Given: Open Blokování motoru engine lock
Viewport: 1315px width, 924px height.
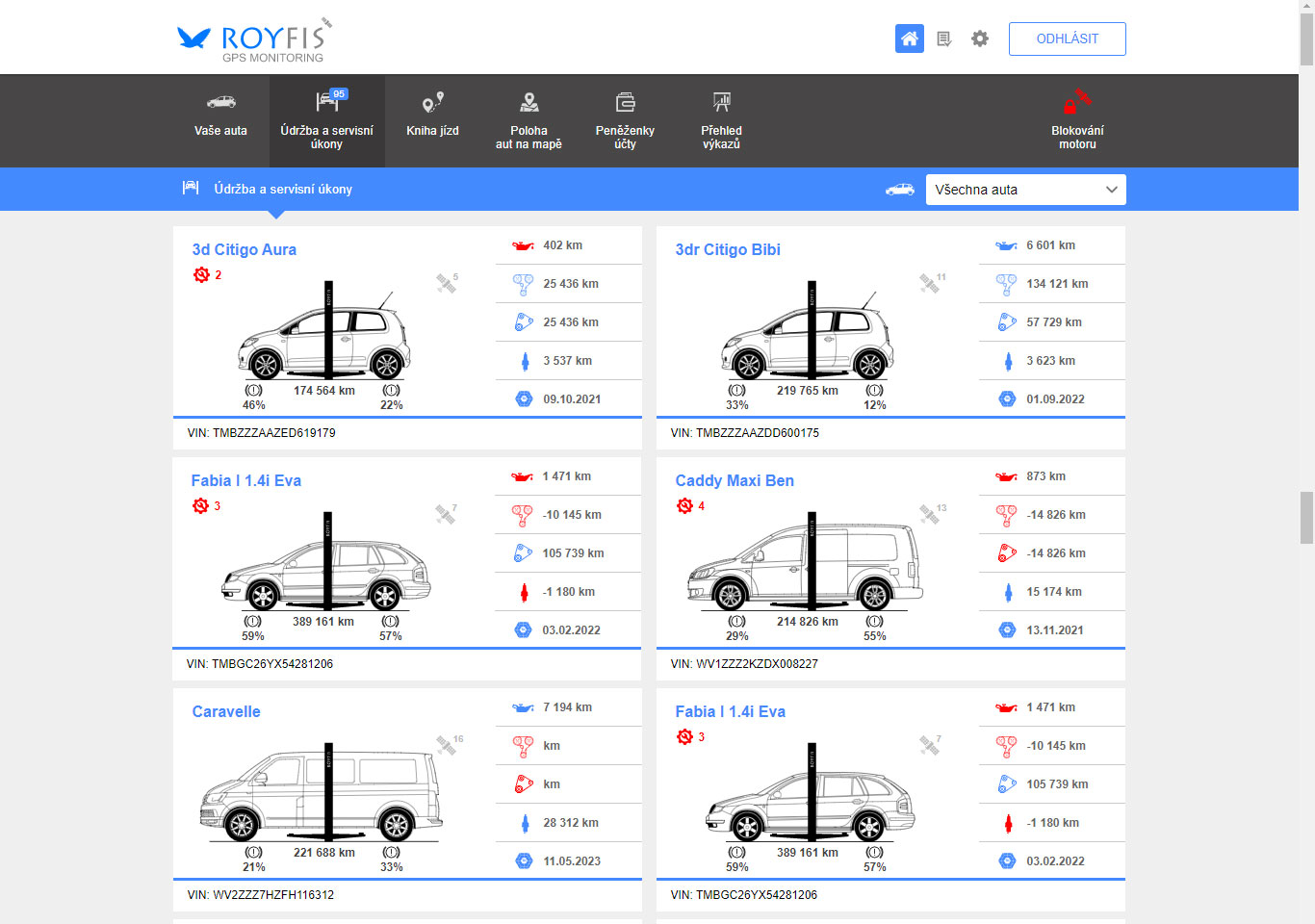Looking at the screenshot, I should tap(1077, 121).
